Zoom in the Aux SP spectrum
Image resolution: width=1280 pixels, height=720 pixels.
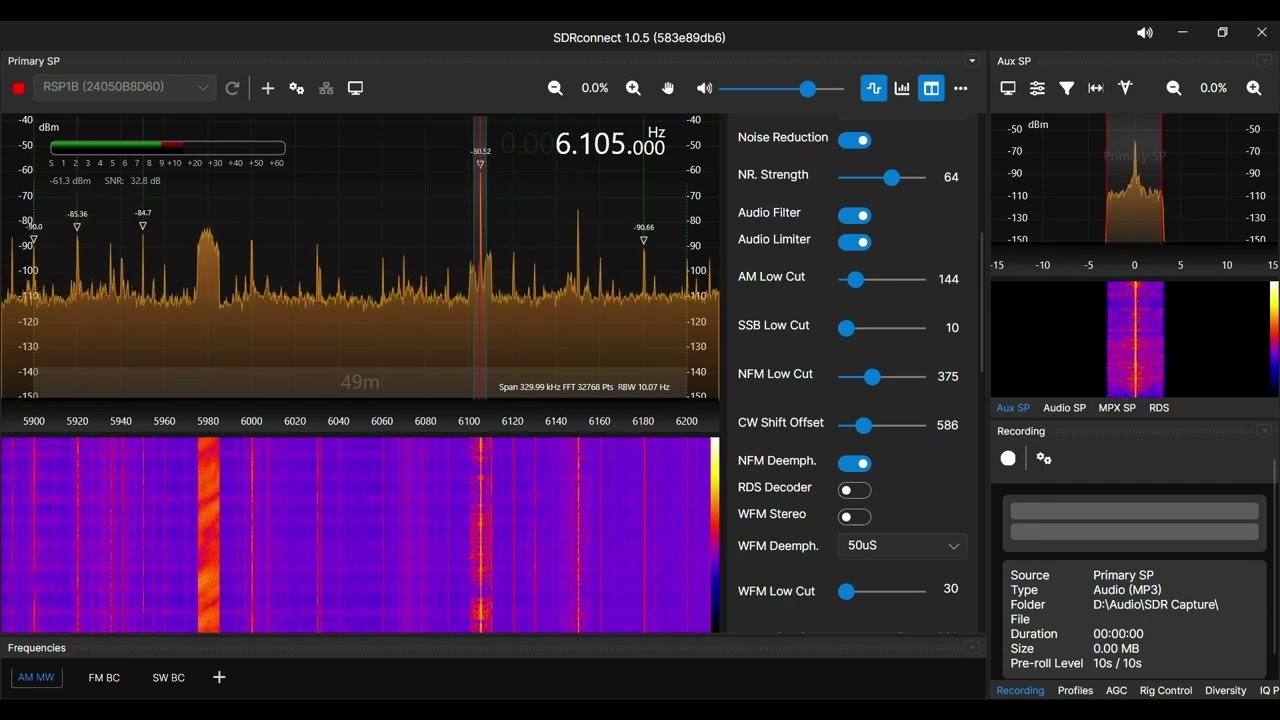pos(1253,88)
